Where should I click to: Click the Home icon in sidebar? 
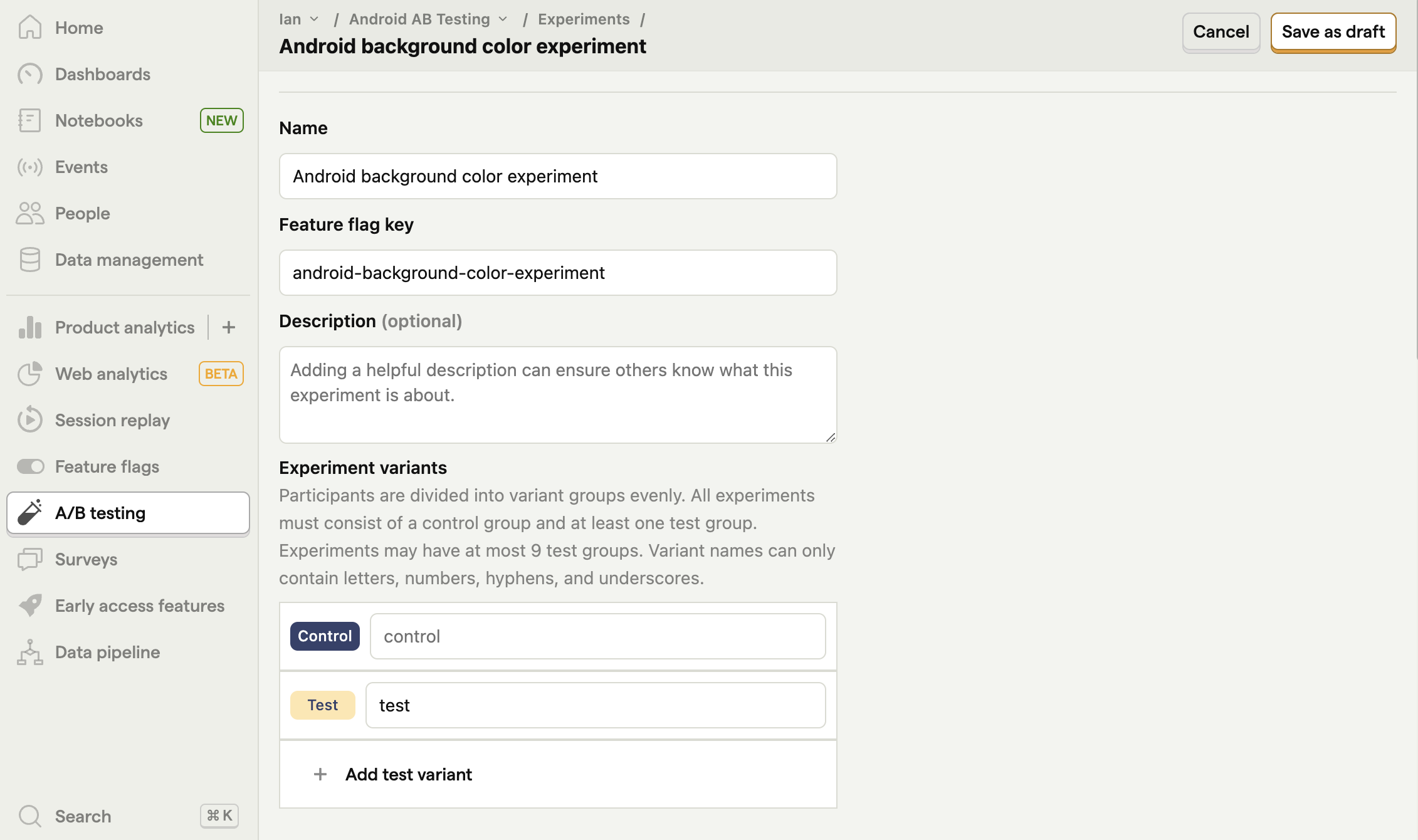[x=28, y=27]
